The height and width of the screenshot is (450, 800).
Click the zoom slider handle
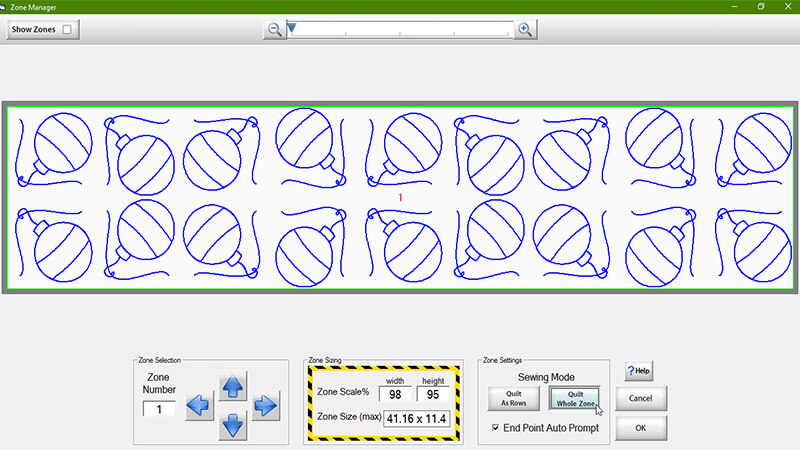click(291, 29)
